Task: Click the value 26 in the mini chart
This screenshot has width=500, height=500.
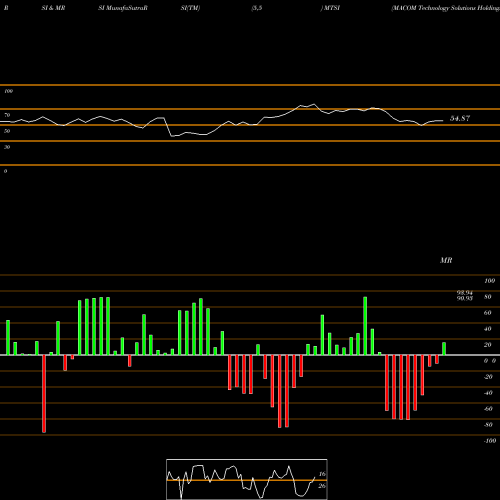Action: click(x=322, y=486)
